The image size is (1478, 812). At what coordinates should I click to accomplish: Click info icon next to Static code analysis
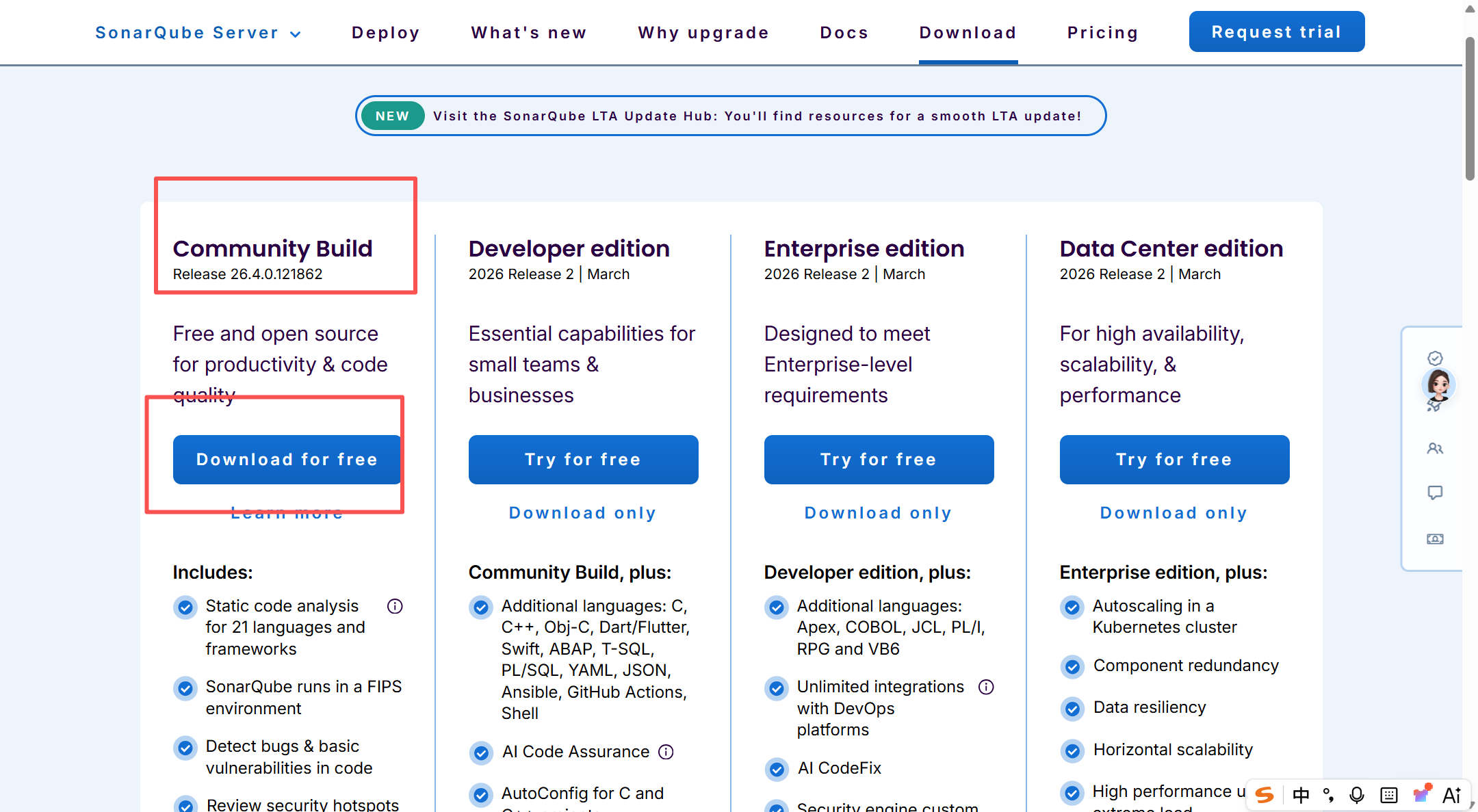click(x=395, y=606)
